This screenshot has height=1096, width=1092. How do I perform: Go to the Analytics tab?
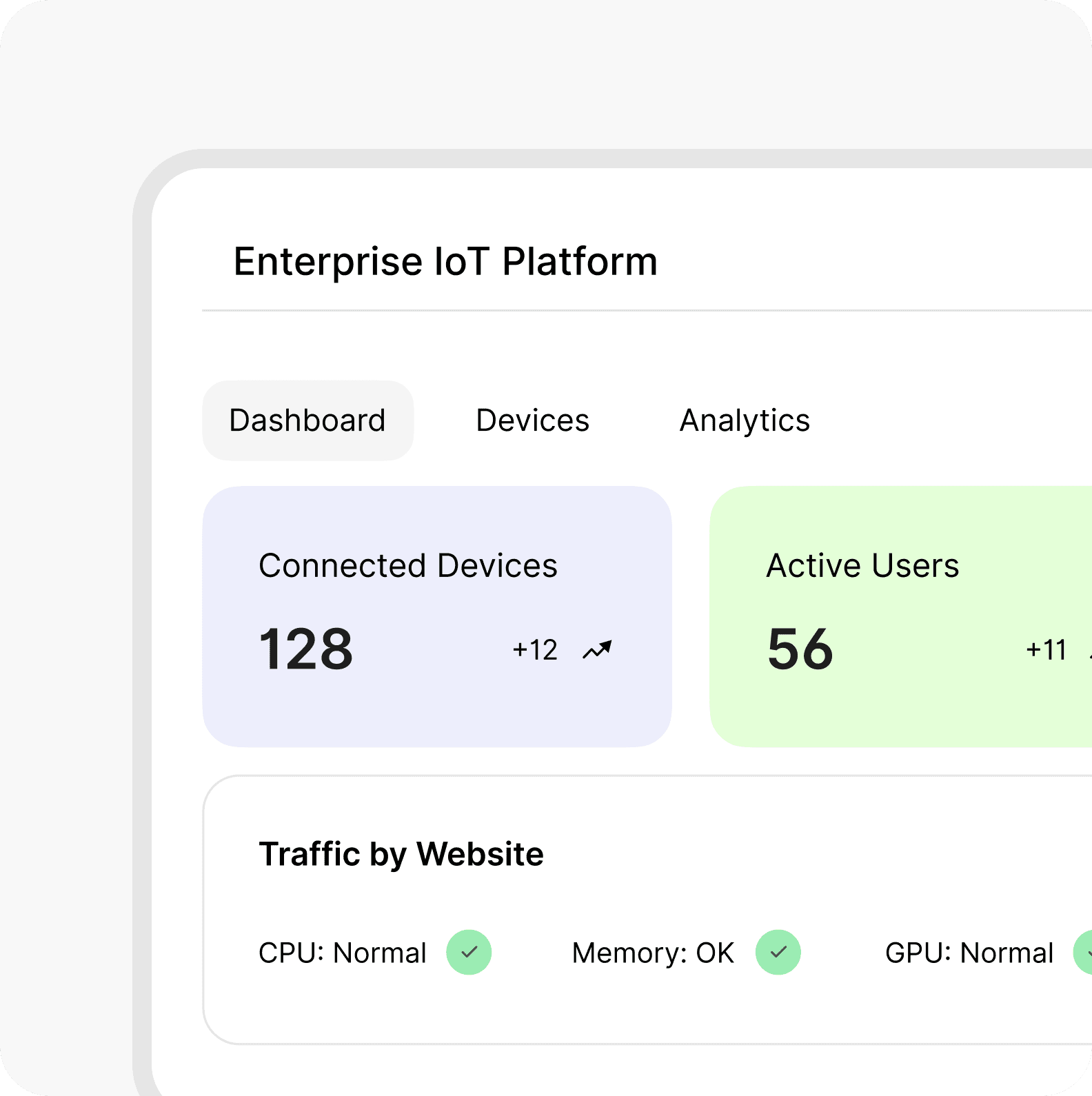coord(745,420)
